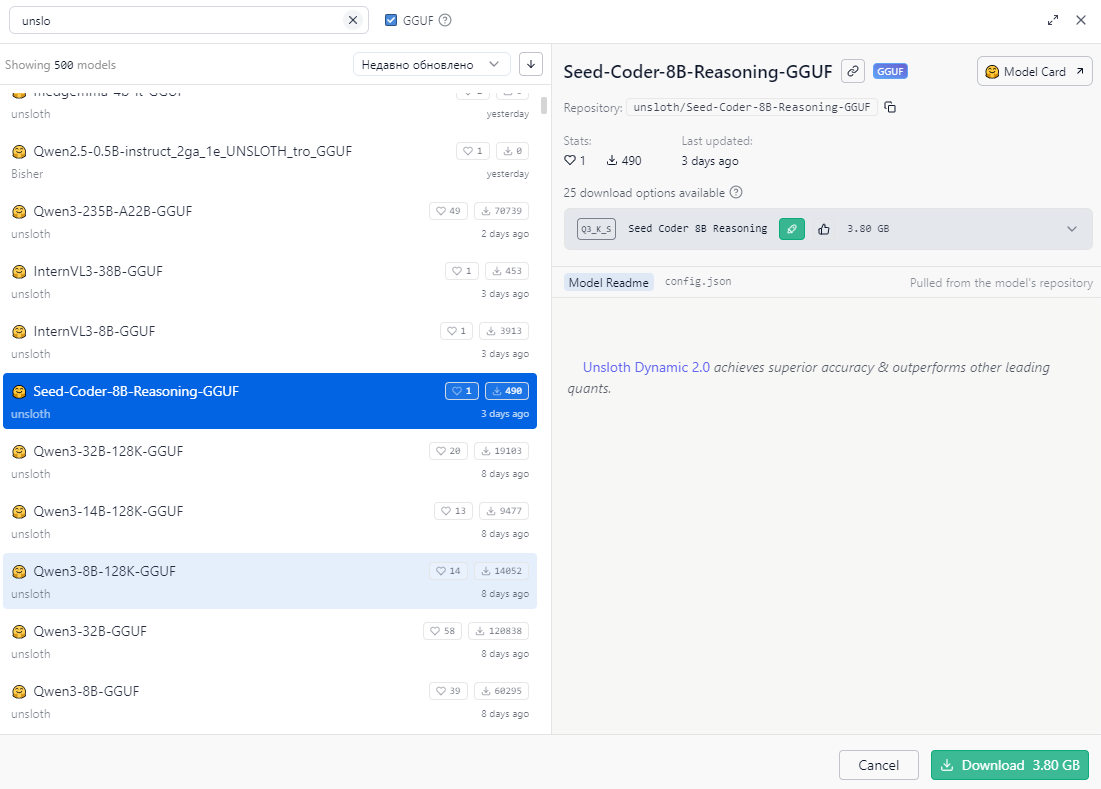Screen dimensions: 1101x789
Task: Click the green rocket compatibility icon
Action: 791,229
